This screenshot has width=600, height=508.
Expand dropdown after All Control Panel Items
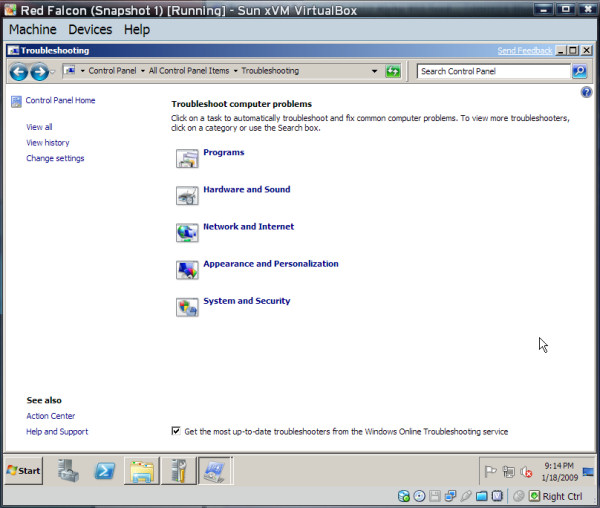point(235,71)
